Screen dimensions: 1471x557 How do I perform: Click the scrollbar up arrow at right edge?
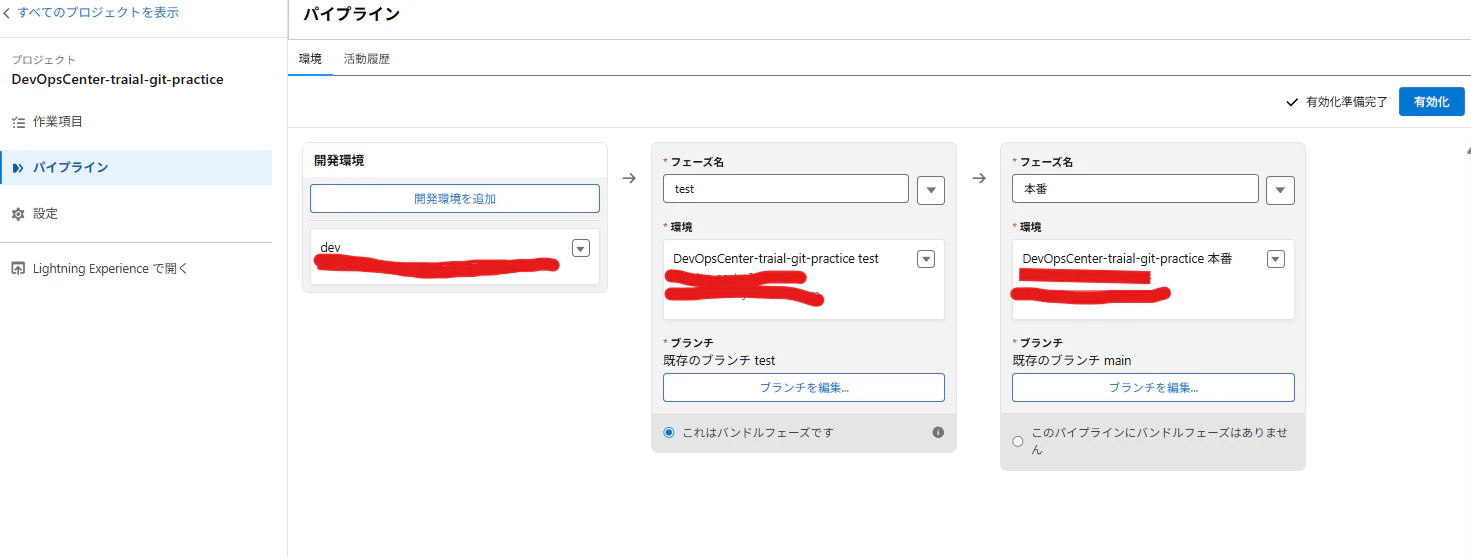point(1467,150)
